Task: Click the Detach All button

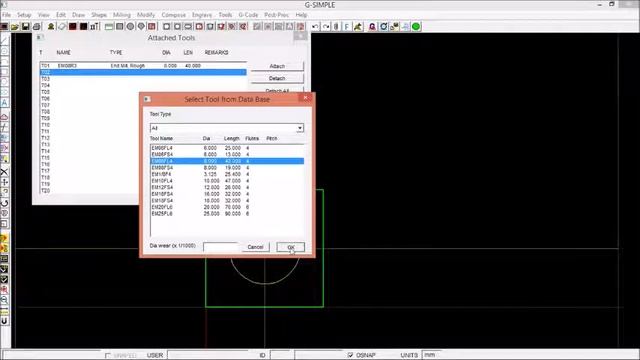Action: (277, 90)
